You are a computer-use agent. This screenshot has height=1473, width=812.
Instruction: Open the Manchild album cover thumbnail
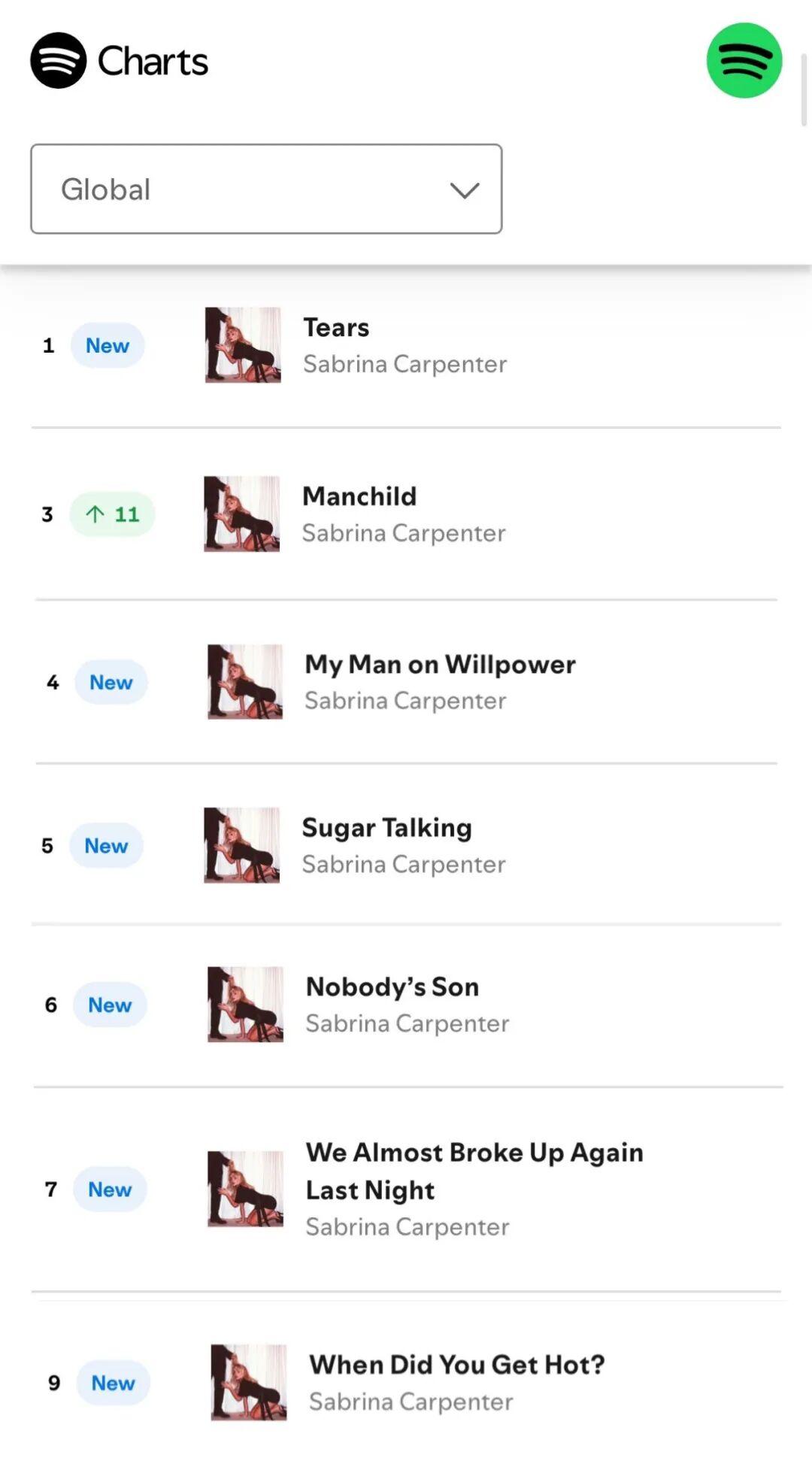click(x=242, y=514)
